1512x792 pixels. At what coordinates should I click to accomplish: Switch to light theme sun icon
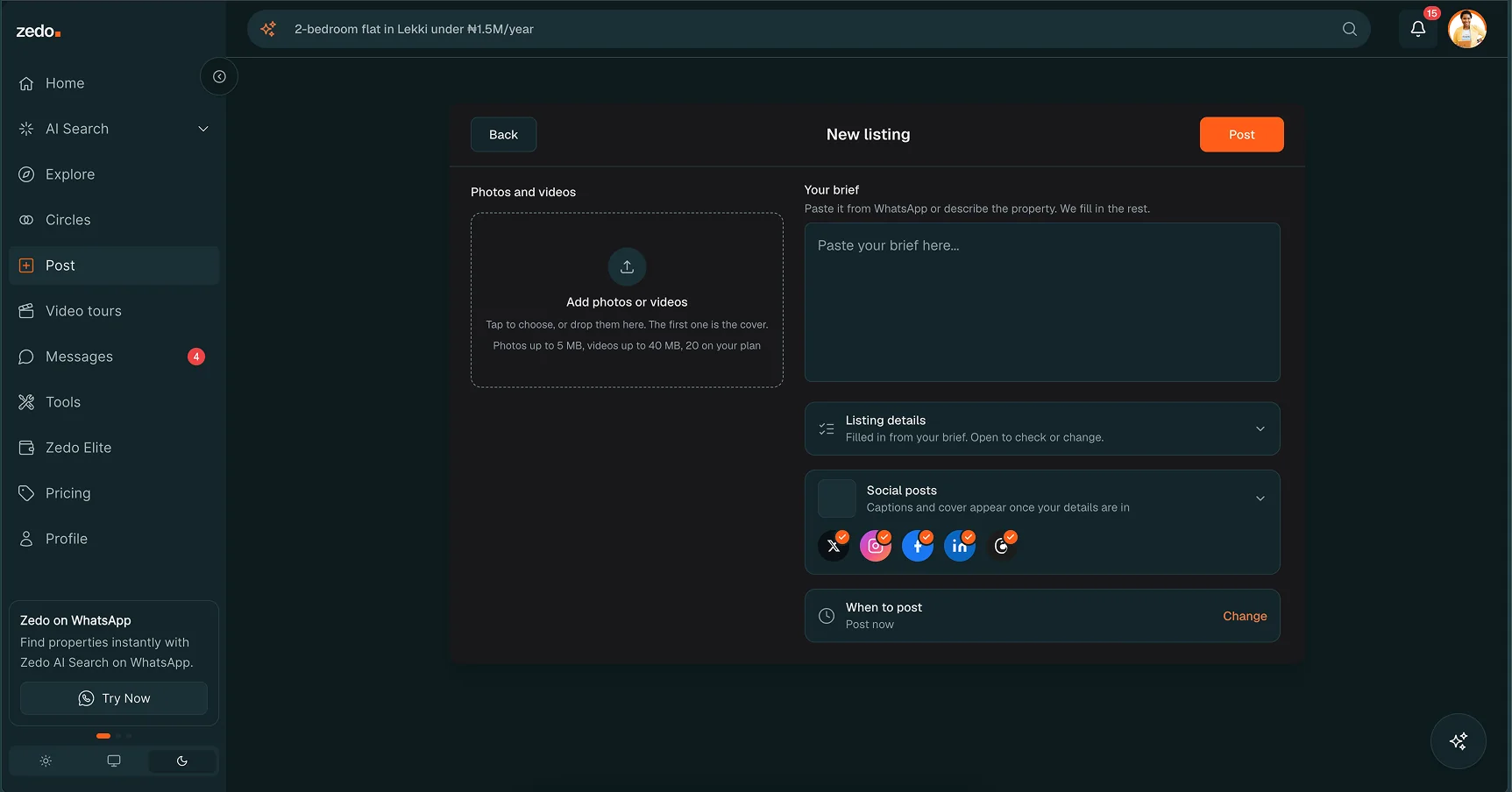pos(46,761)
